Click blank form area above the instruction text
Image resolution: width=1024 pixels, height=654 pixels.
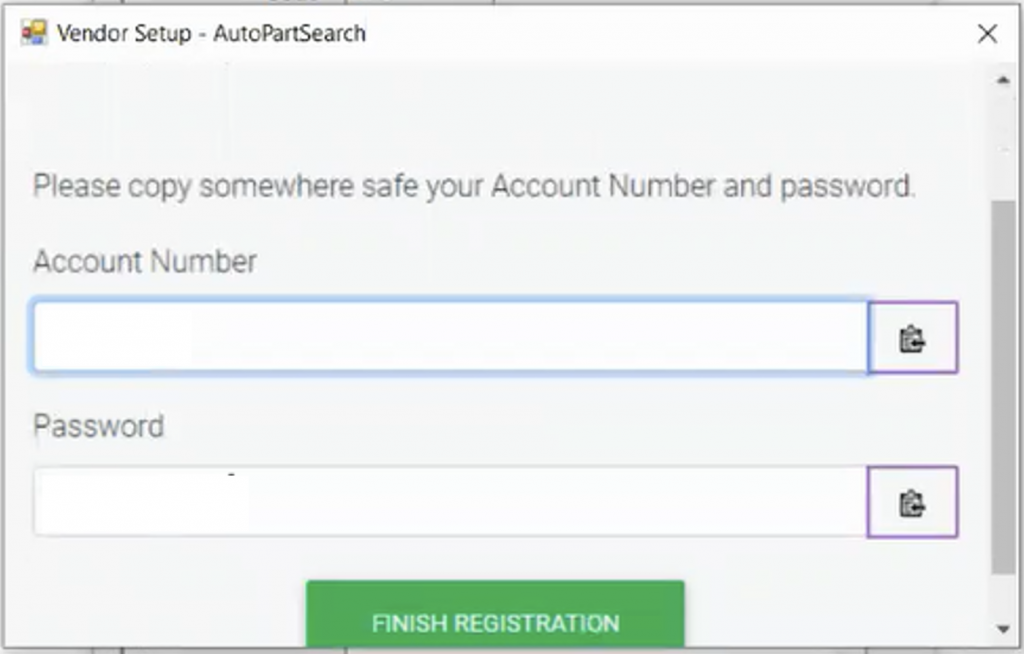496,118
